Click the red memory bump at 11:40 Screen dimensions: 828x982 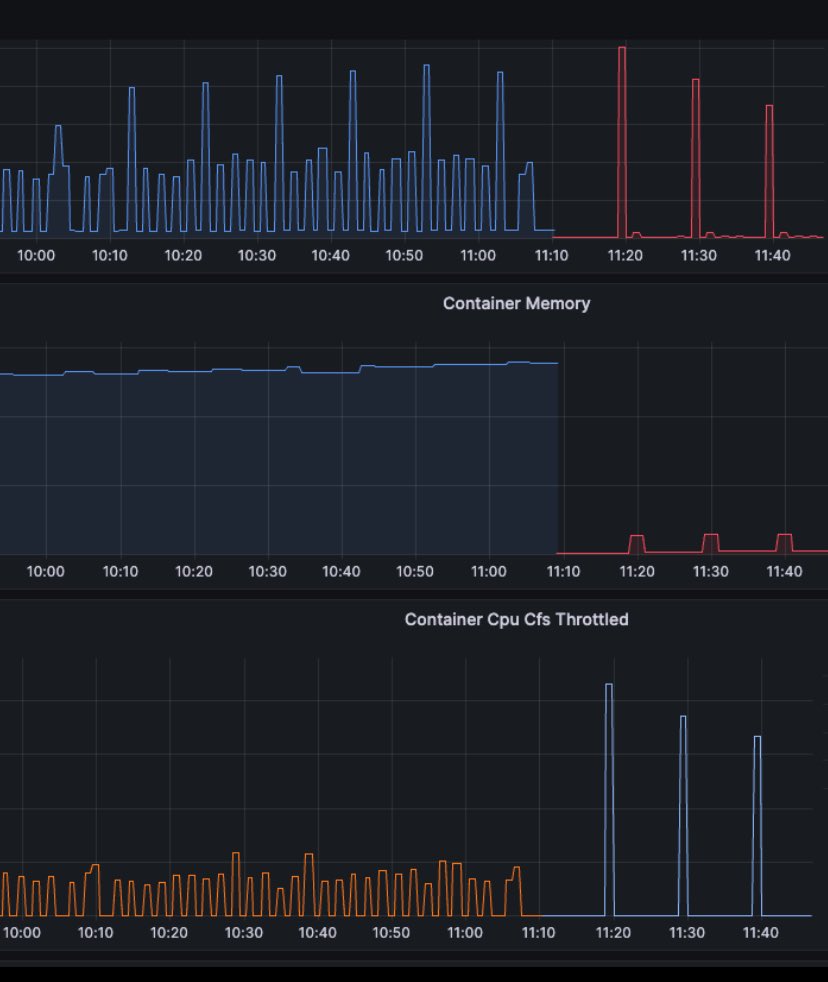tap(784, 543)
